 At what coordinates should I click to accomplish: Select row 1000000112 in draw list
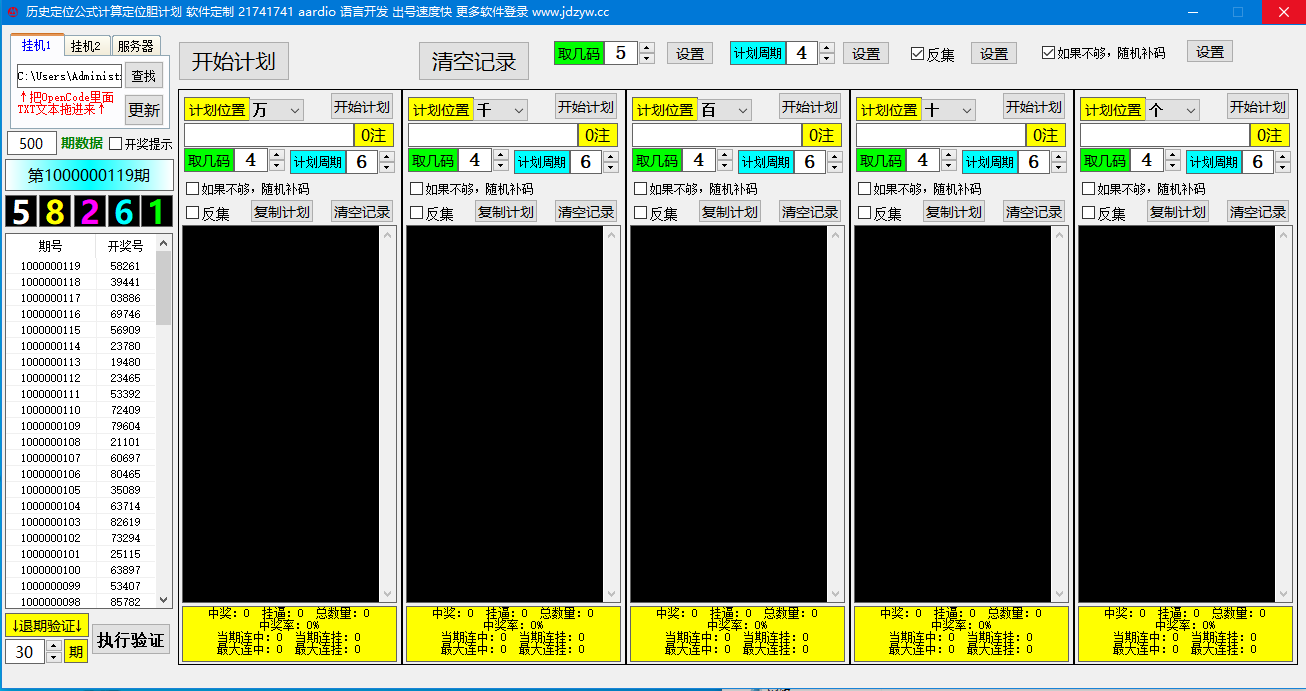click(x=81, y=378)
